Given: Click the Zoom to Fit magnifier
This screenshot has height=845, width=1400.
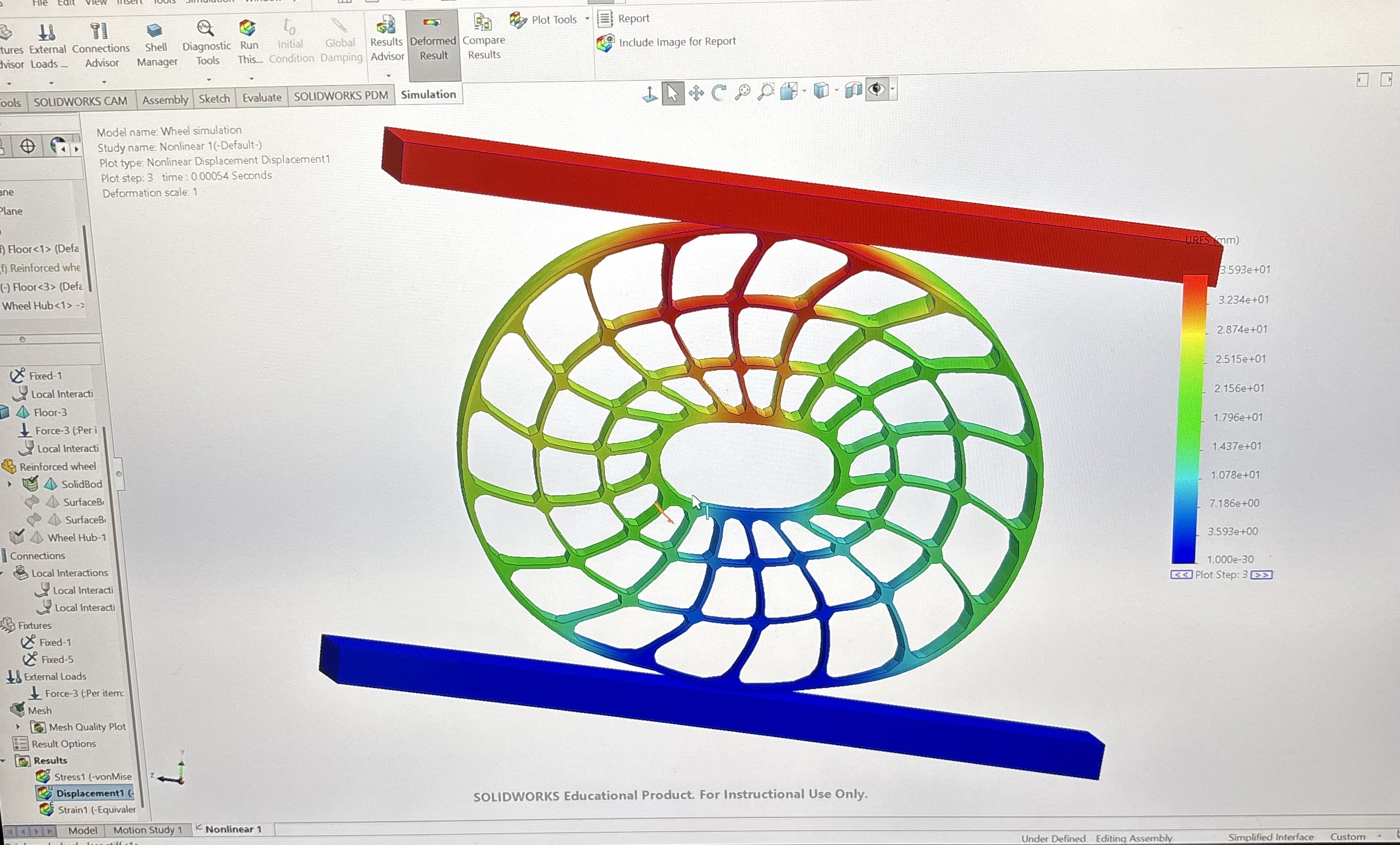Looking at the screenshot, I should coord(742,92).
